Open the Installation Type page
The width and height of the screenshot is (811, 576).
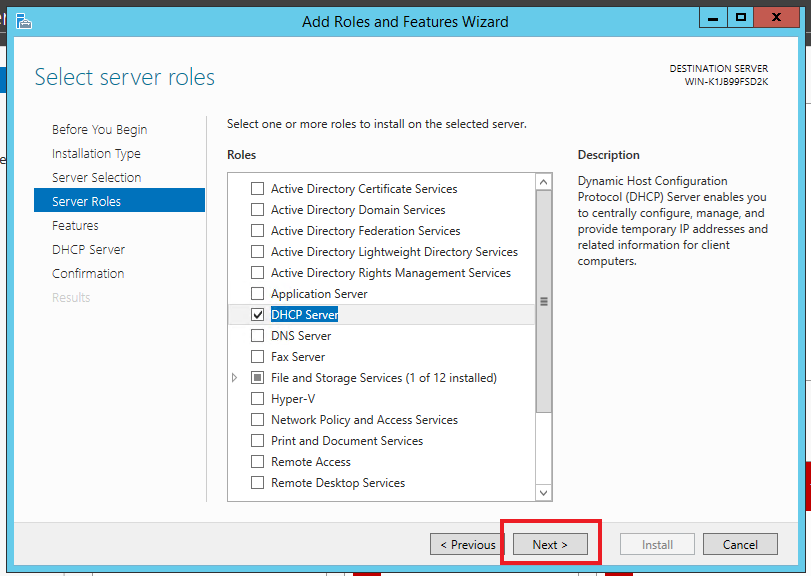pyautogui.click(x=96, y=154)
